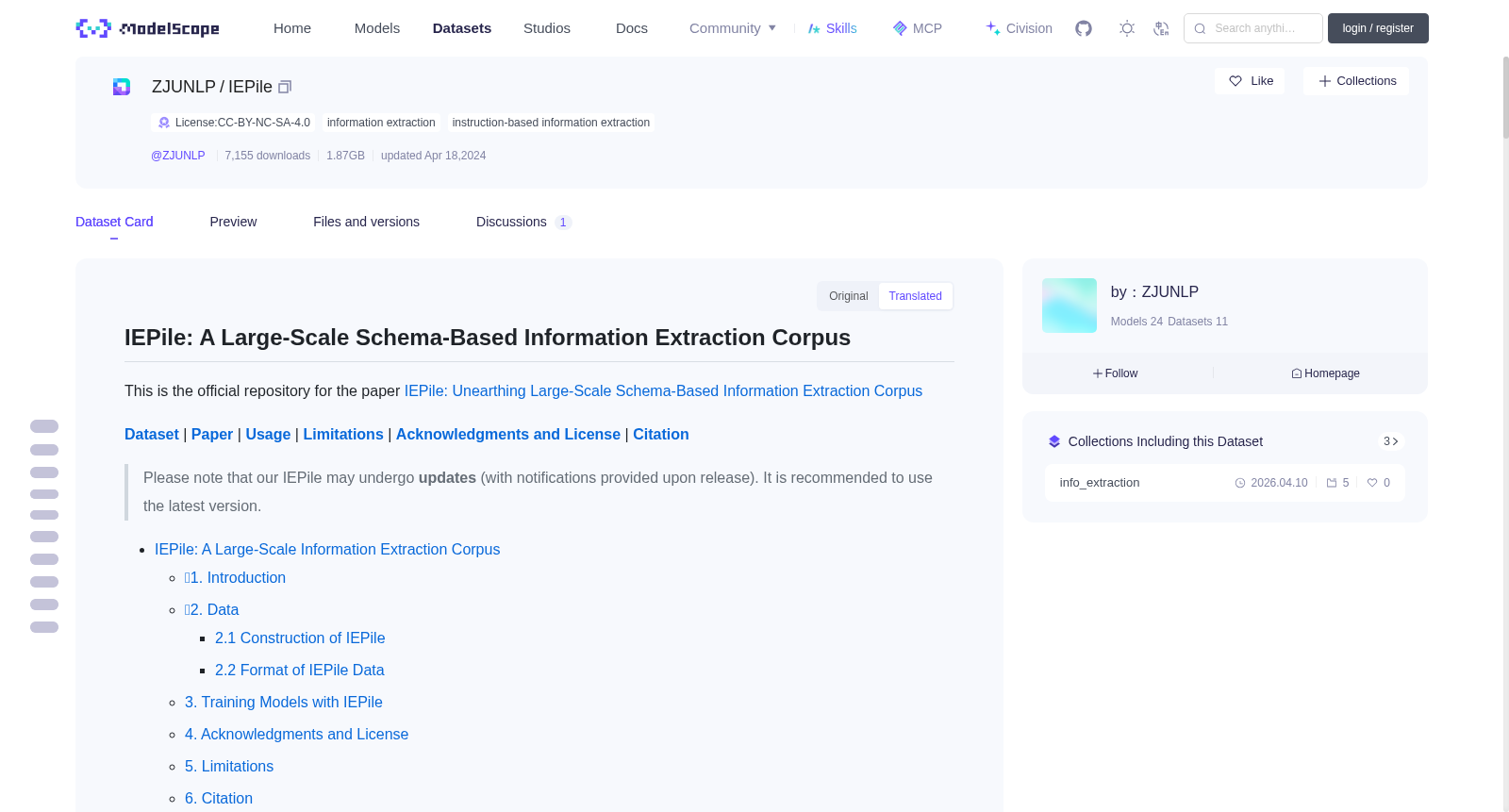The image size is (1509, 812).
Task: Go to '4. Acknowledgments and License' section
Action: [296, 734]
